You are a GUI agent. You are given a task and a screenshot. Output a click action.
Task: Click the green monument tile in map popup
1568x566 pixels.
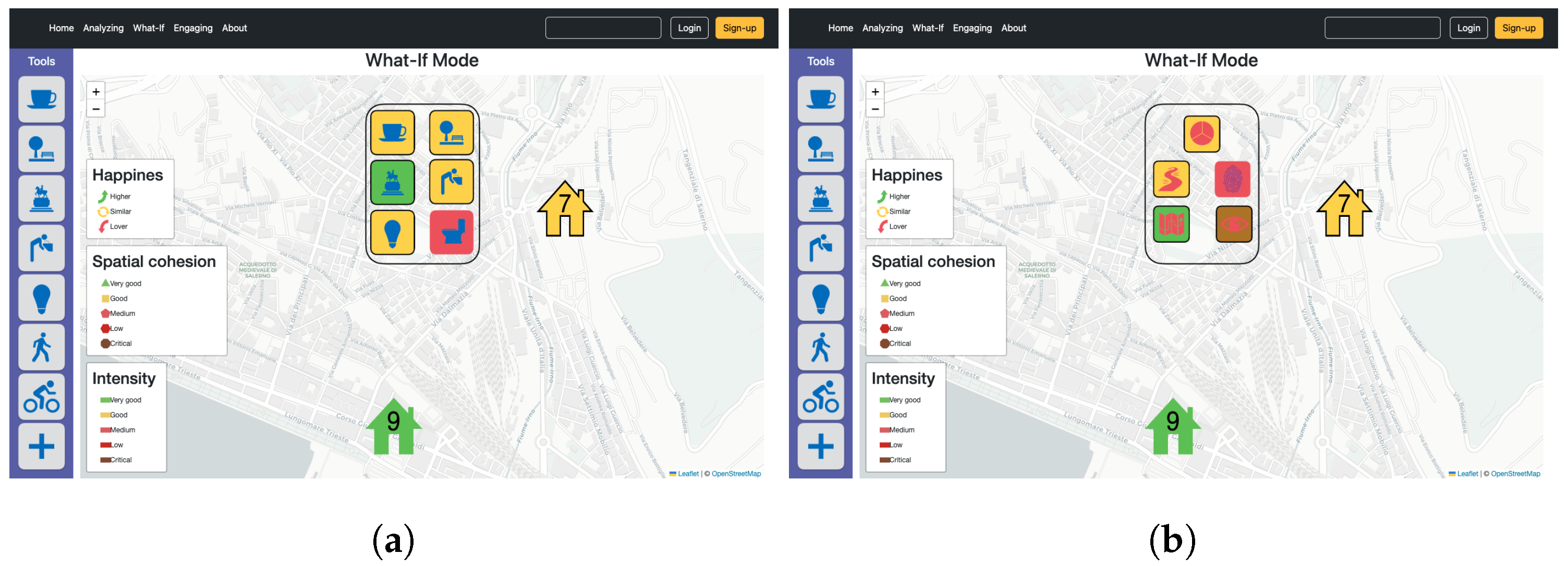(393, 182)
